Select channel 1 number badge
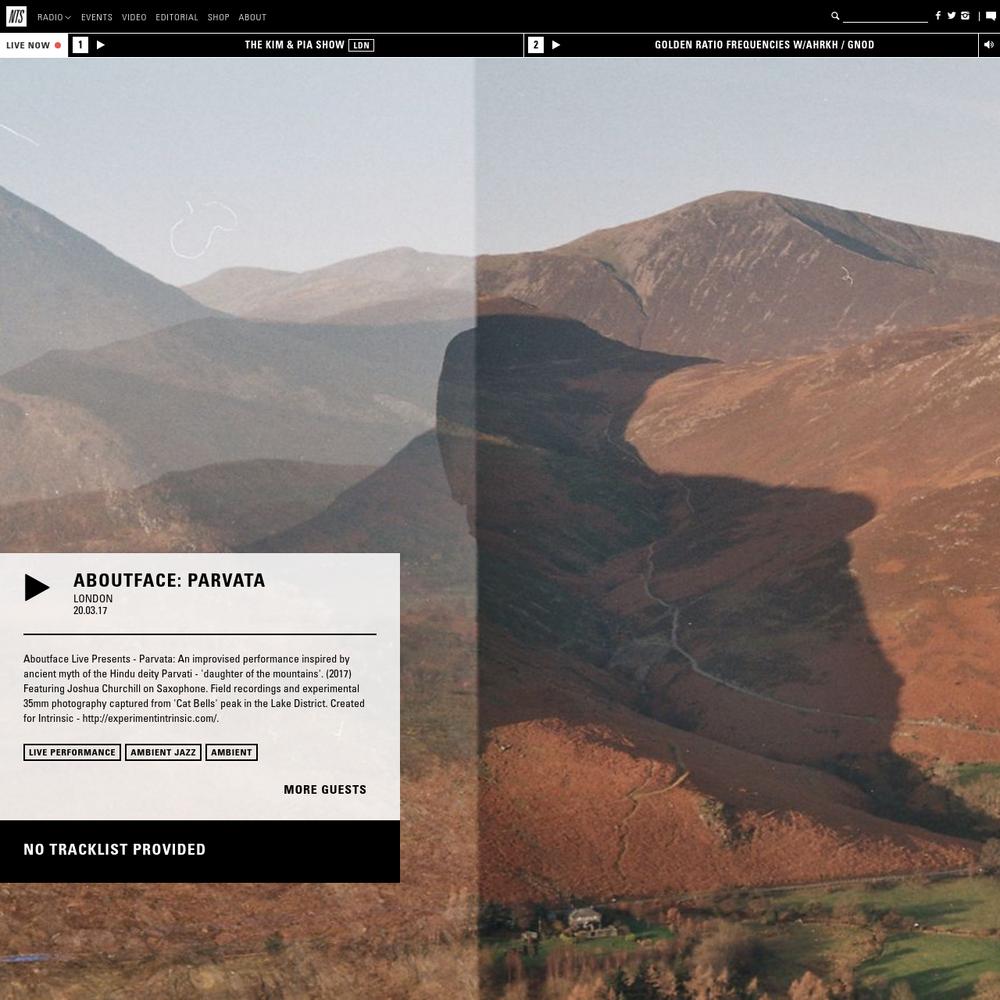This screenshot has height=1000, width=1000. (x=80, y=45)
